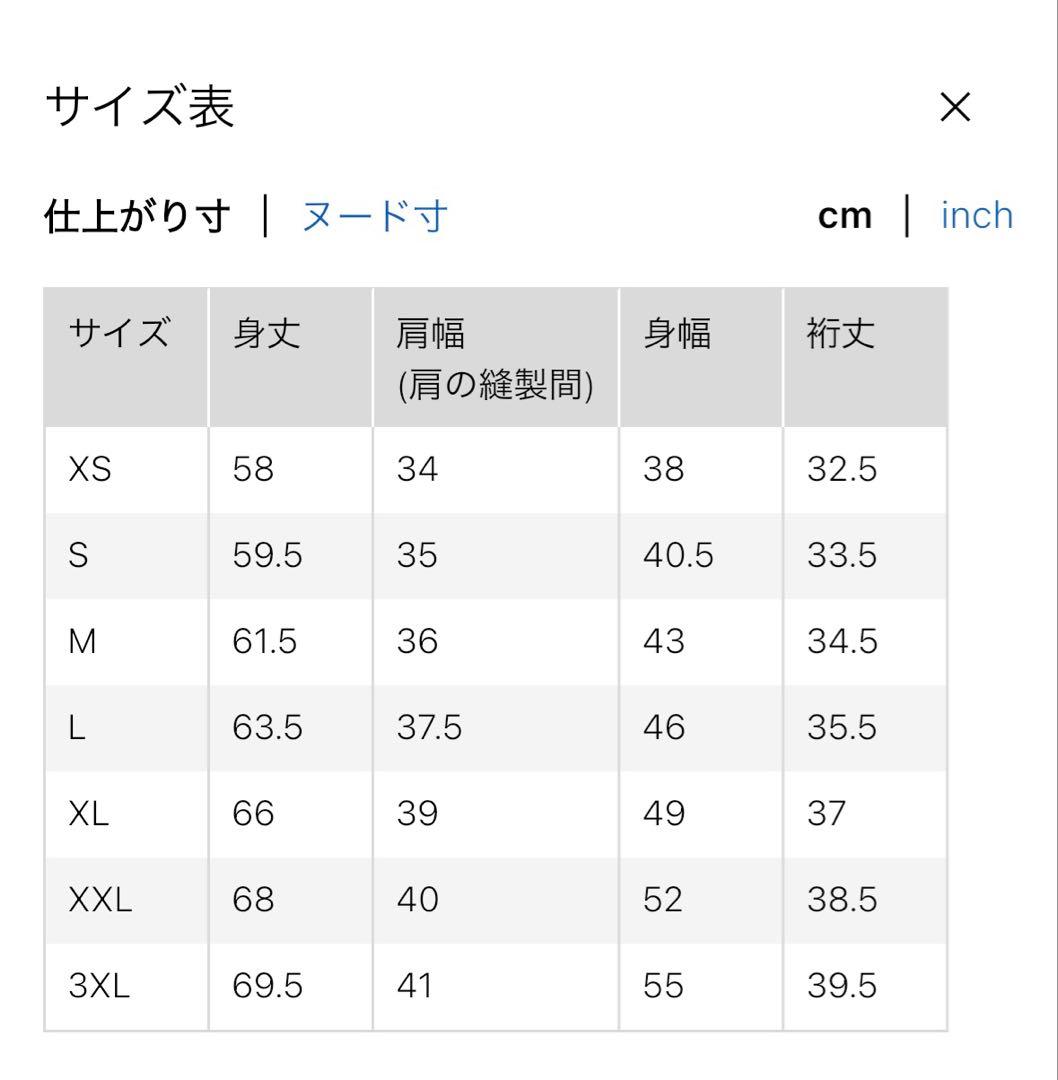The height and width of the screenshot is (1080, 1058).
Task: Select cm as the unit
Action: (844, 216)
